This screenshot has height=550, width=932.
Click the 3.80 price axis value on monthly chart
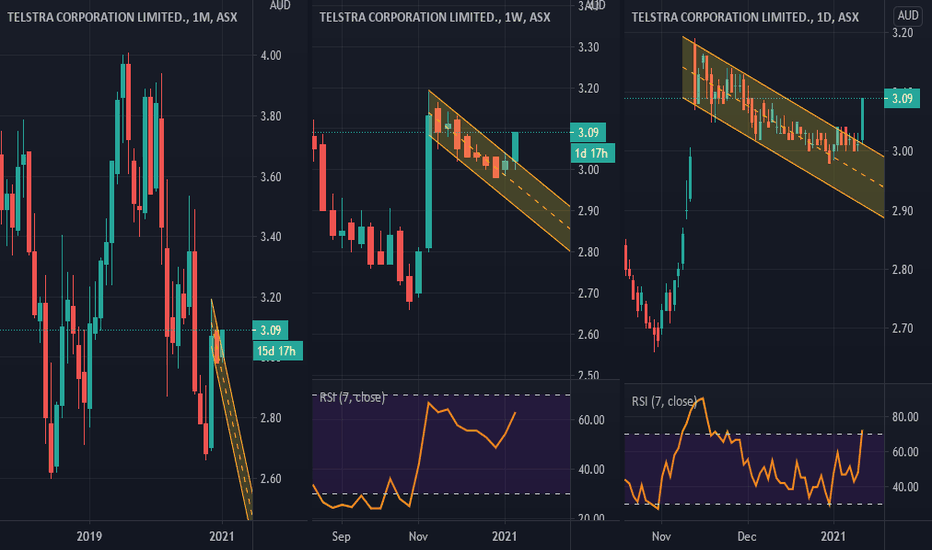pyautogui.click(x=271, y=116)
